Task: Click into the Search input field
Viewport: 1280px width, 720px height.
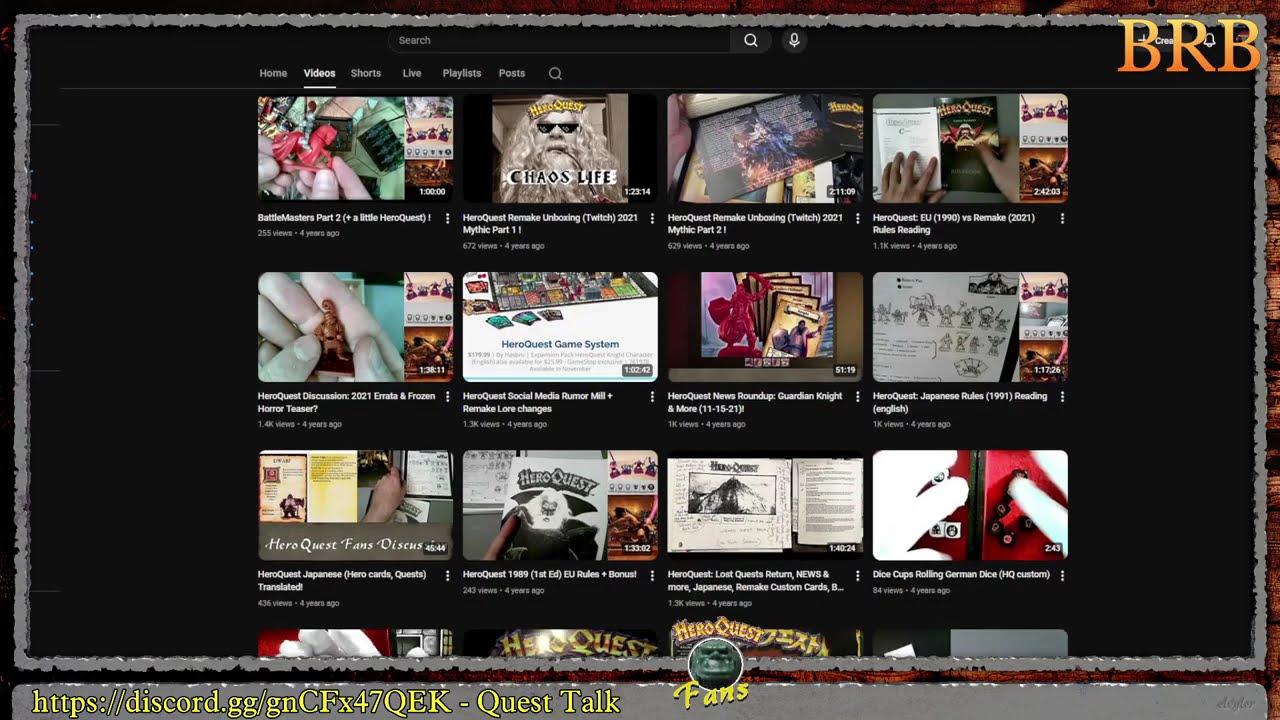Action: 560,40
